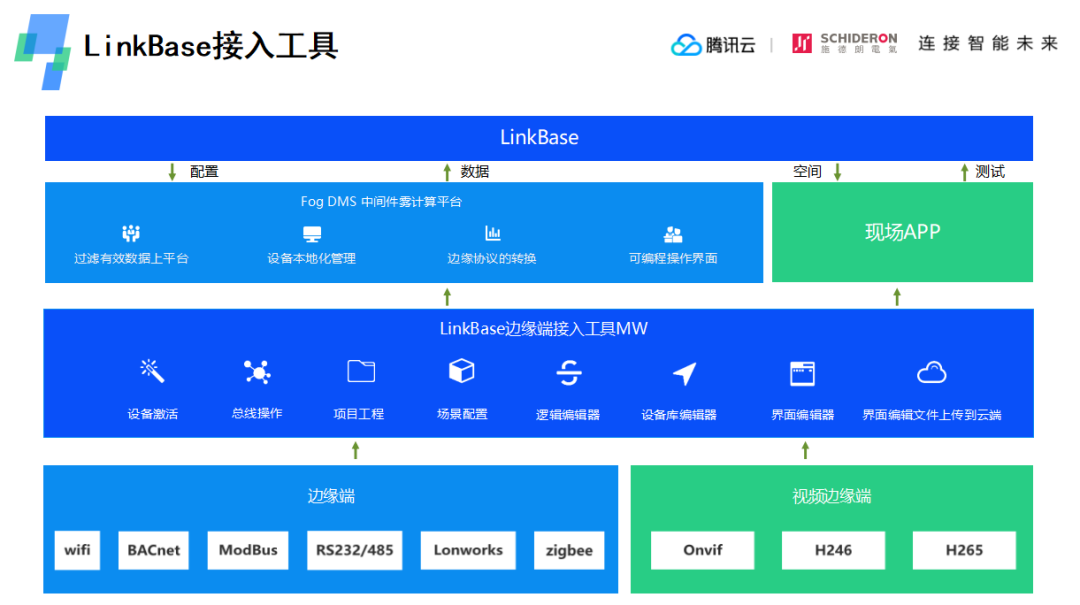The width and height of the screenshot is (1080, 605).
Task: Select the zigbee protocol box
Action: [569, 550]
